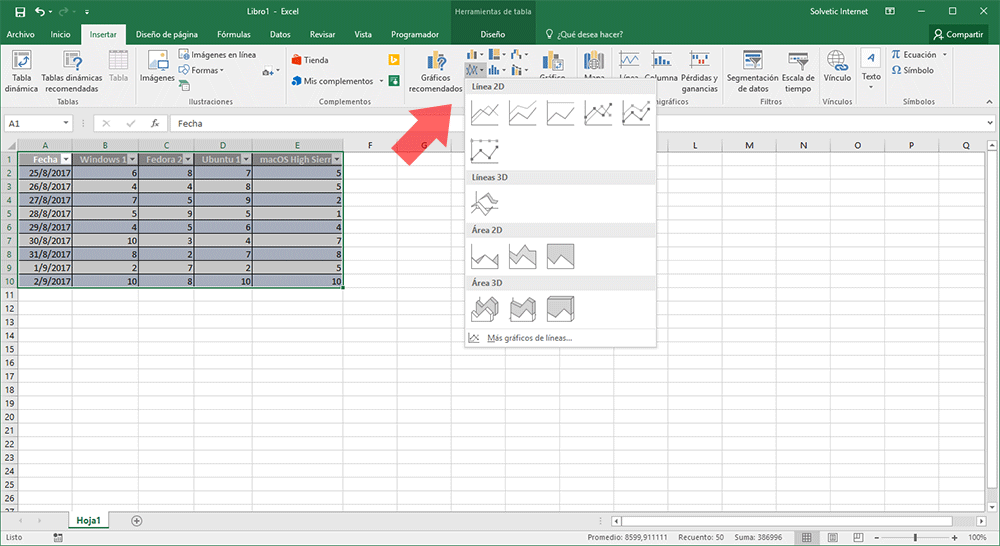Screen dimensions: 1000x546
Task: Open the Diseño table tools tab
Action: coord(492,34)
